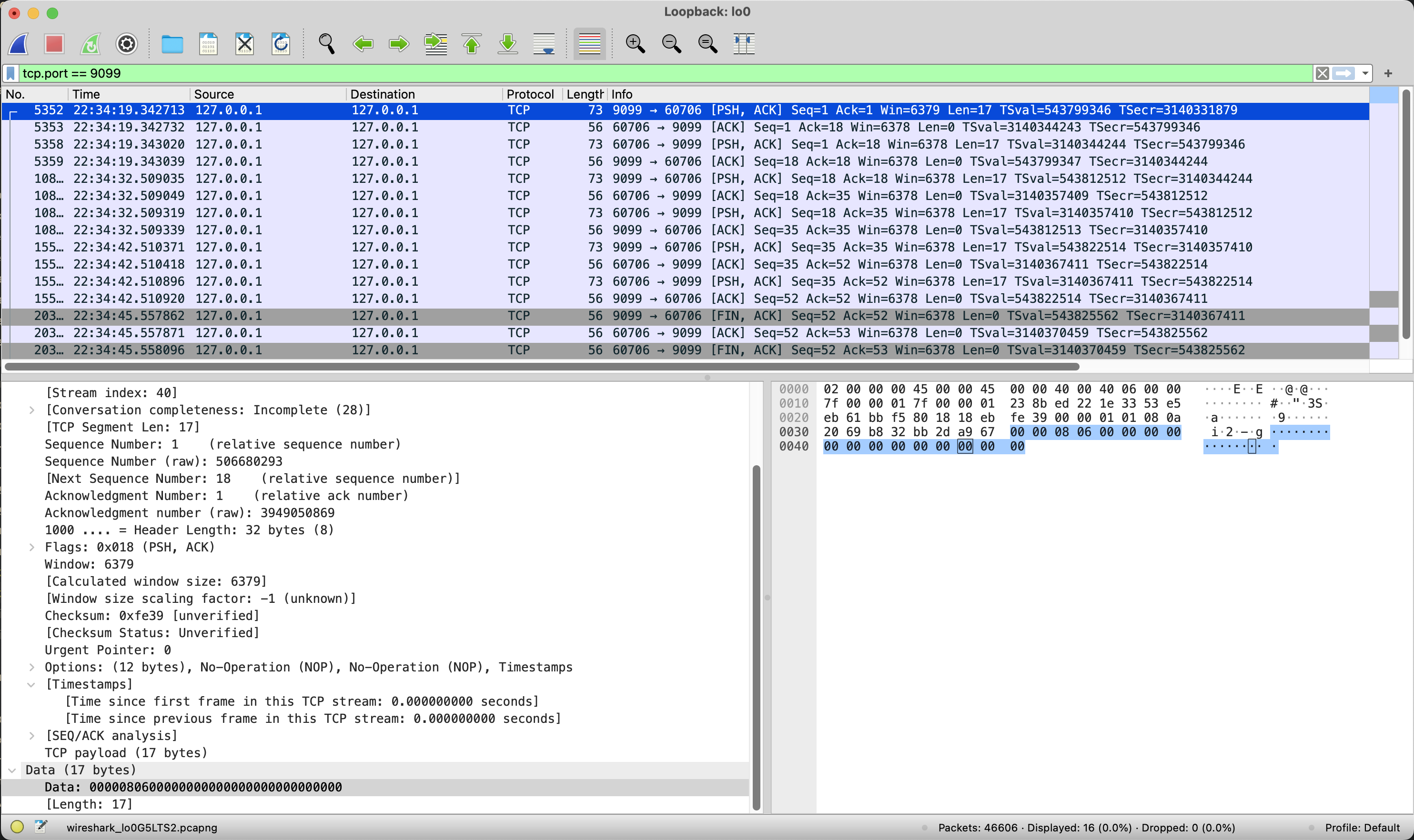Restart the current capture

(x=91, y=44)
